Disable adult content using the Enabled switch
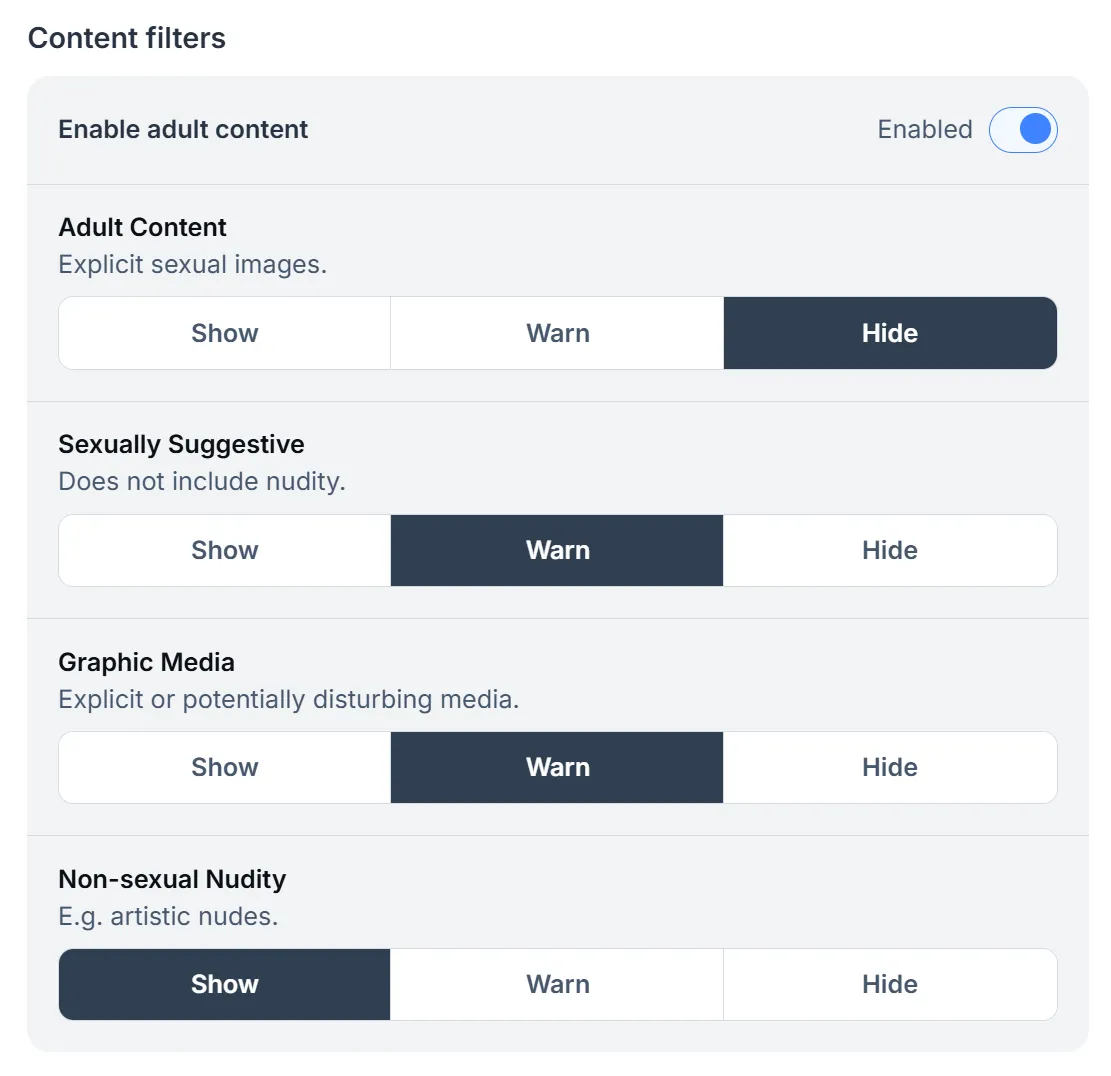 (x=1023, y=129)
